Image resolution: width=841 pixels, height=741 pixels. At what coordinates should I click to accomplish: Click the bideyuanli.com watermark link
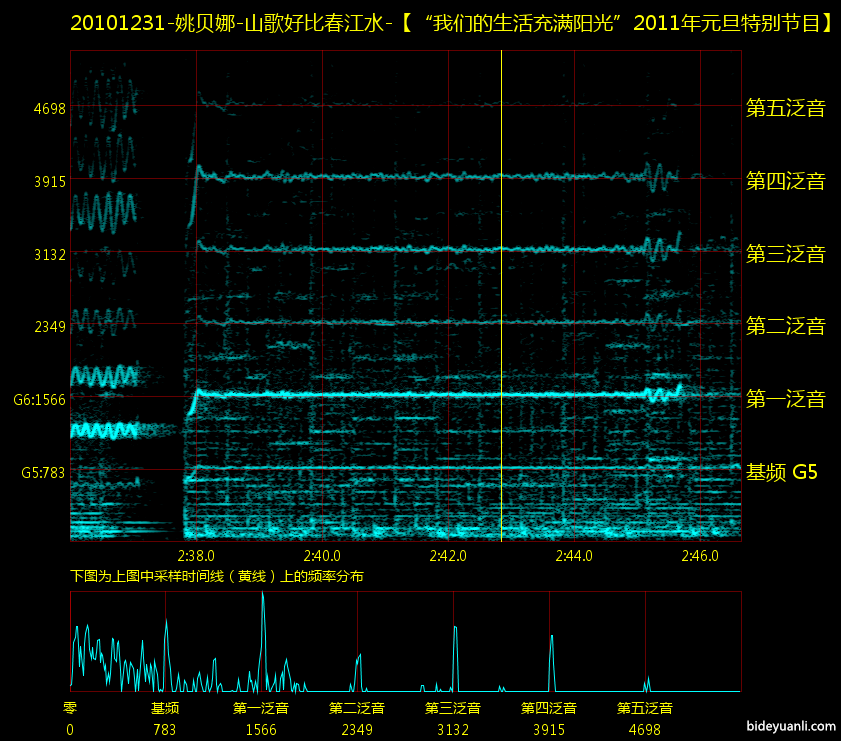[x=790, y=729]
